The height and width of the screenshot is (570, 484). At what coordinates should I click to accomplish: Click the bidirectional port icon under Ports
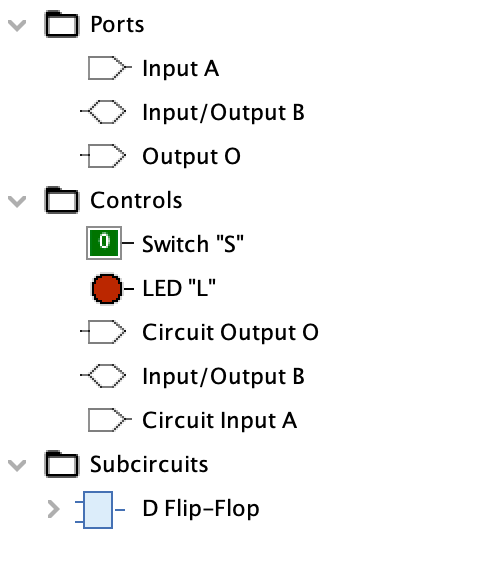pyautogui.click(x=103, y=112)
